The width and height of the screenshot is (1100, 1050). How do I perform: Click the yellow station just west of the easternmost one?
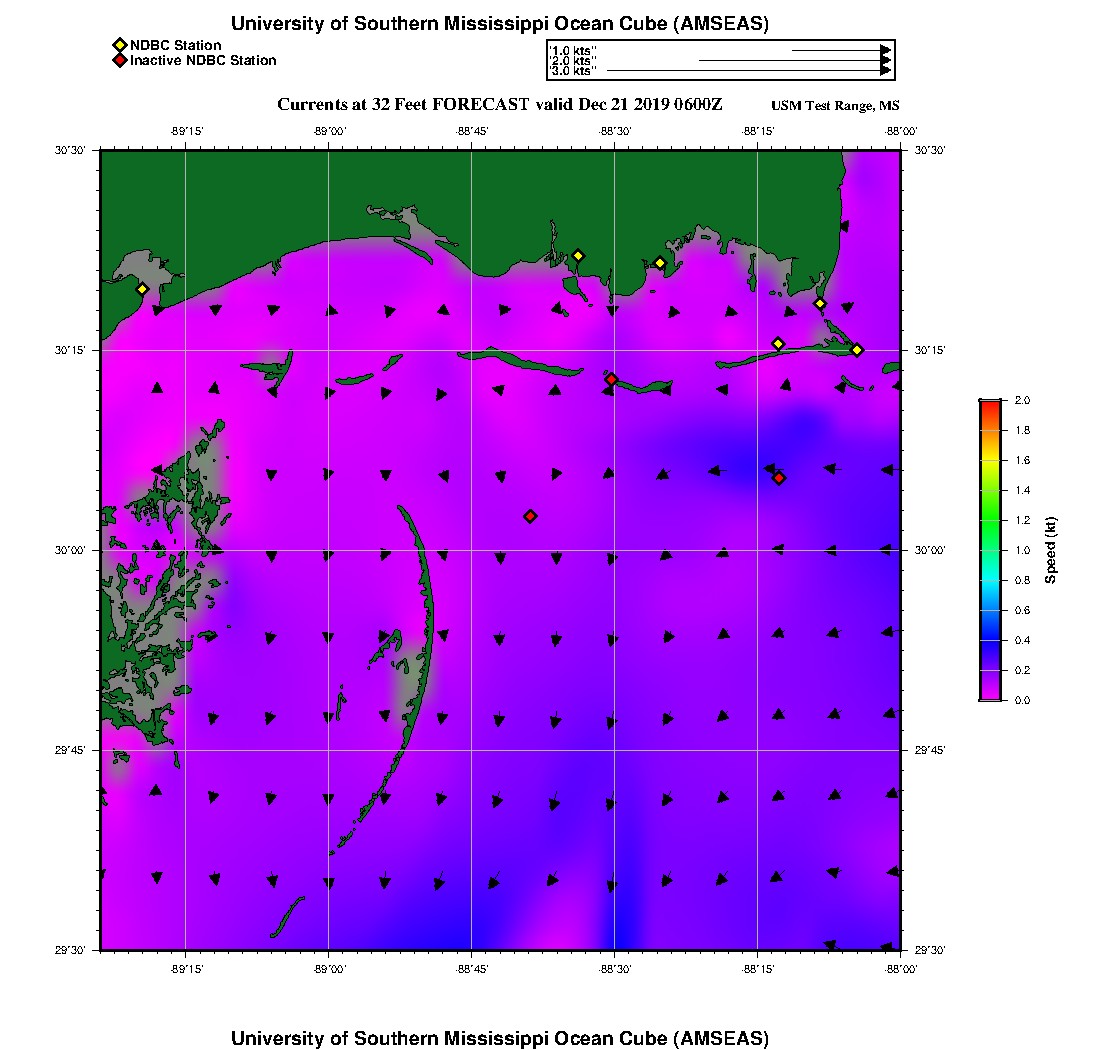coord(820,303)
